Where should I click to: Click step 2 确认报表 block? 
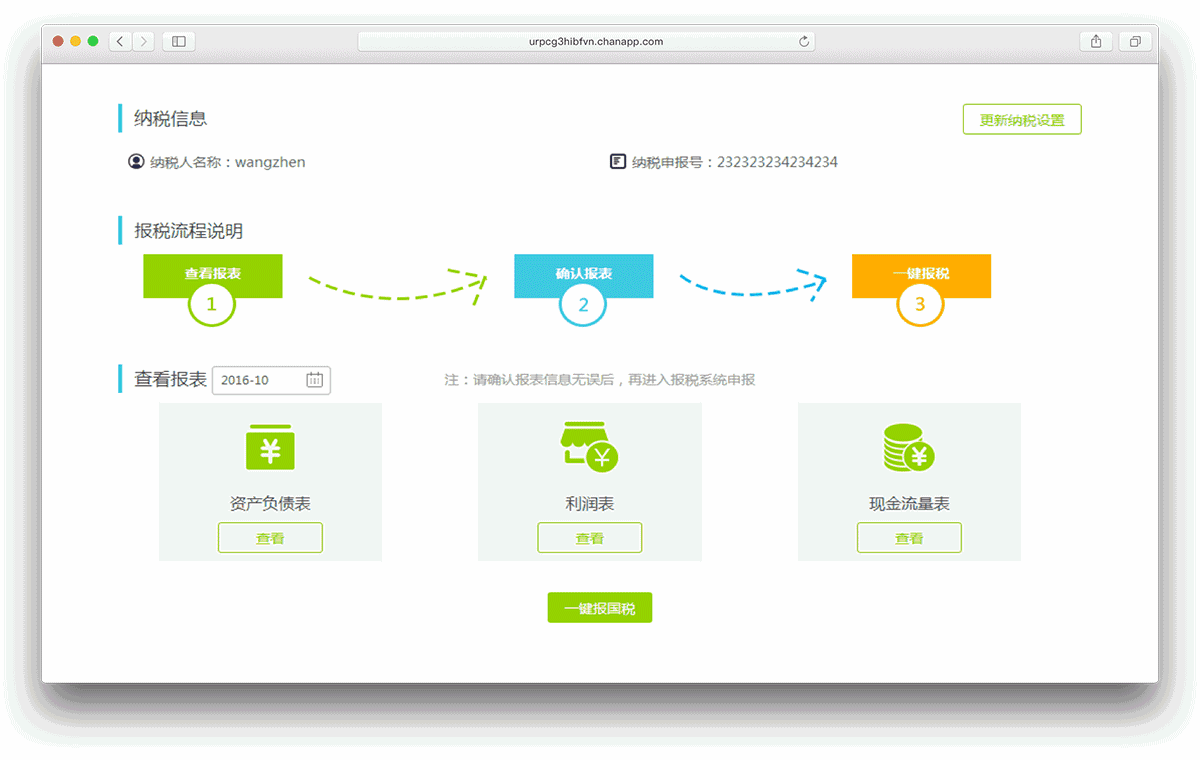[x=583, y=273]
